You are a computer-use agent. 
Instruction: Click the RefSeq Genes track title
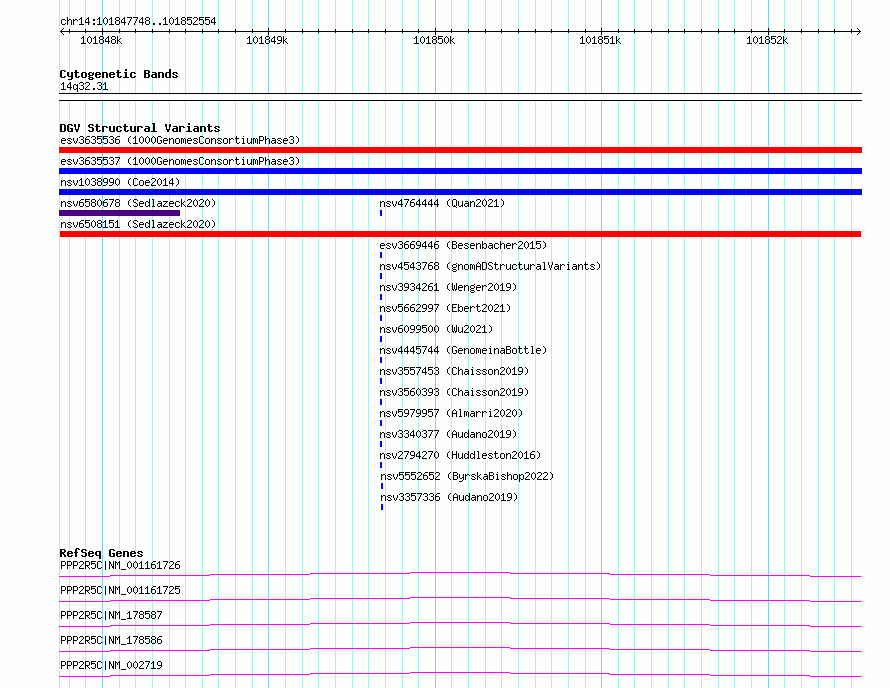[101, 553]
